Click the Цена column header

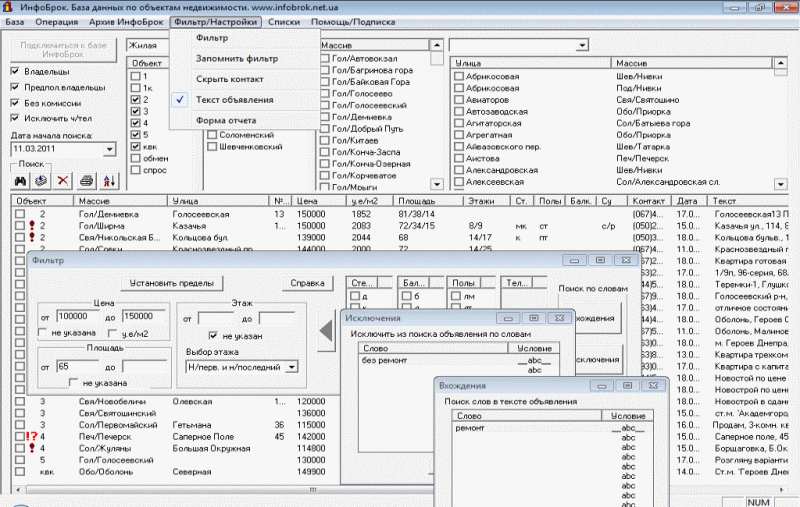click(x=317, y=201)
